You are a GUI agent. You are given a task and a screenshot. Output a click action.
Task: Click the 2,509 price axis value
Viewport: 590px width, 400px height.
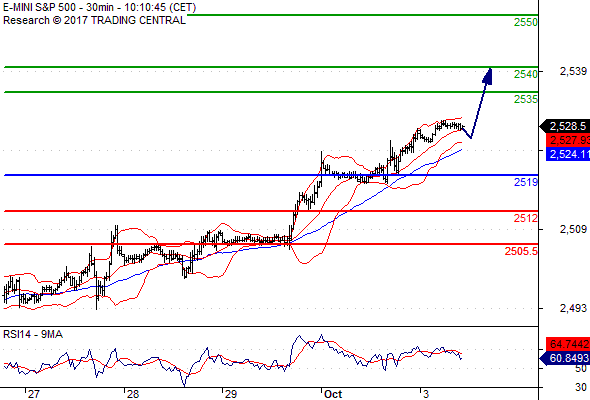pos(573,229)
